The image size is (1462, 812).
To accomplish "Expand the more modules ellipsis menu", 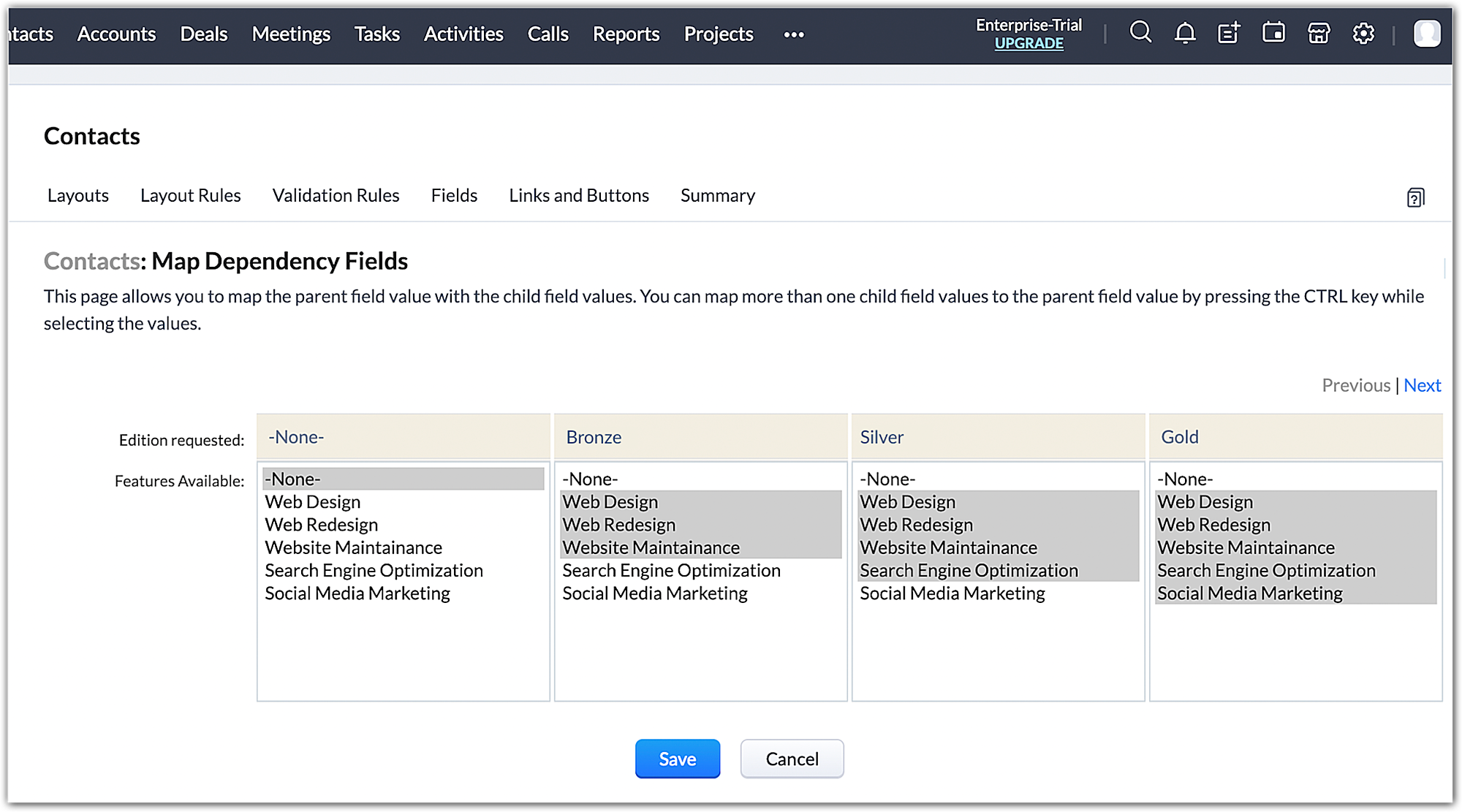I will [794, 34].
